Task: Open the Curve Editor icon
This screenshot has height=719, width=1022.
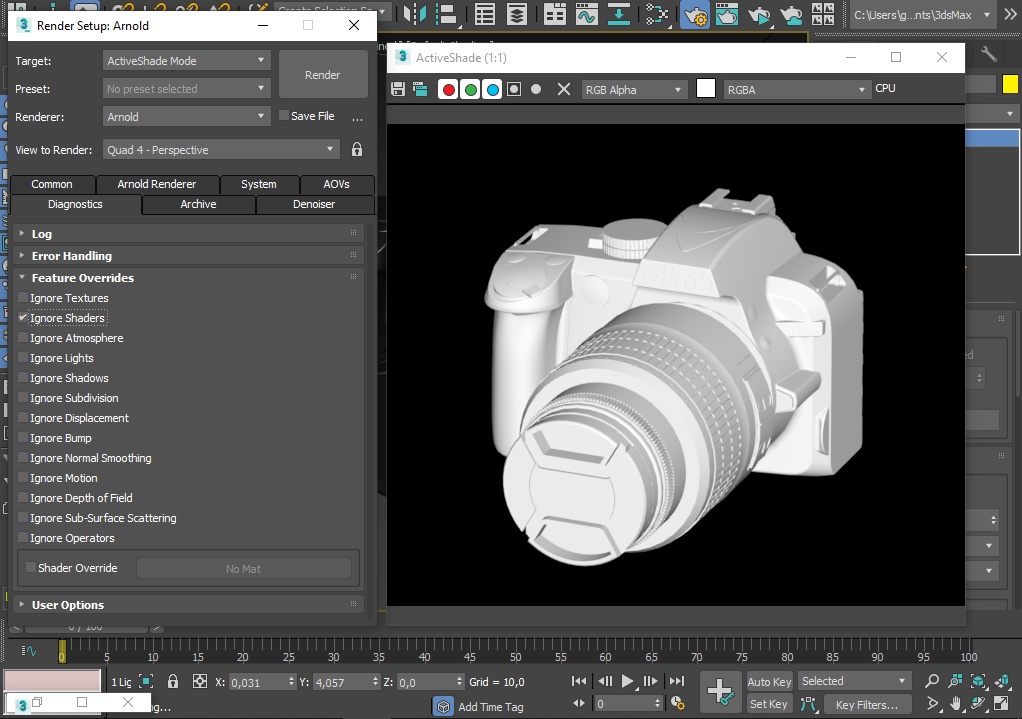Action: 587,14
